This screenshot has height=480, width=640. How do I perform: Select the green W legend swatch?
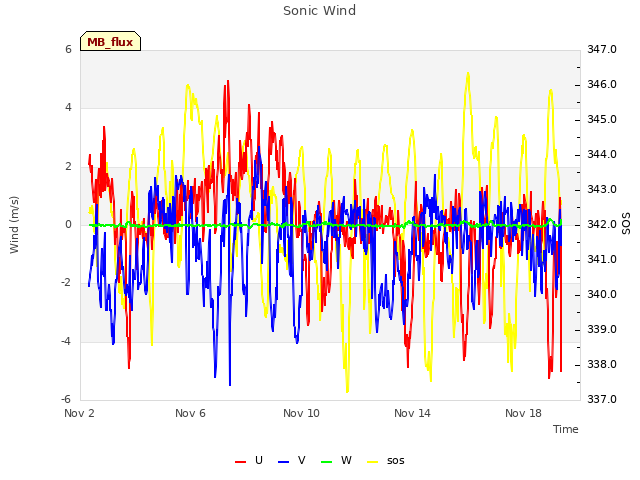click(x=327, y=461)
